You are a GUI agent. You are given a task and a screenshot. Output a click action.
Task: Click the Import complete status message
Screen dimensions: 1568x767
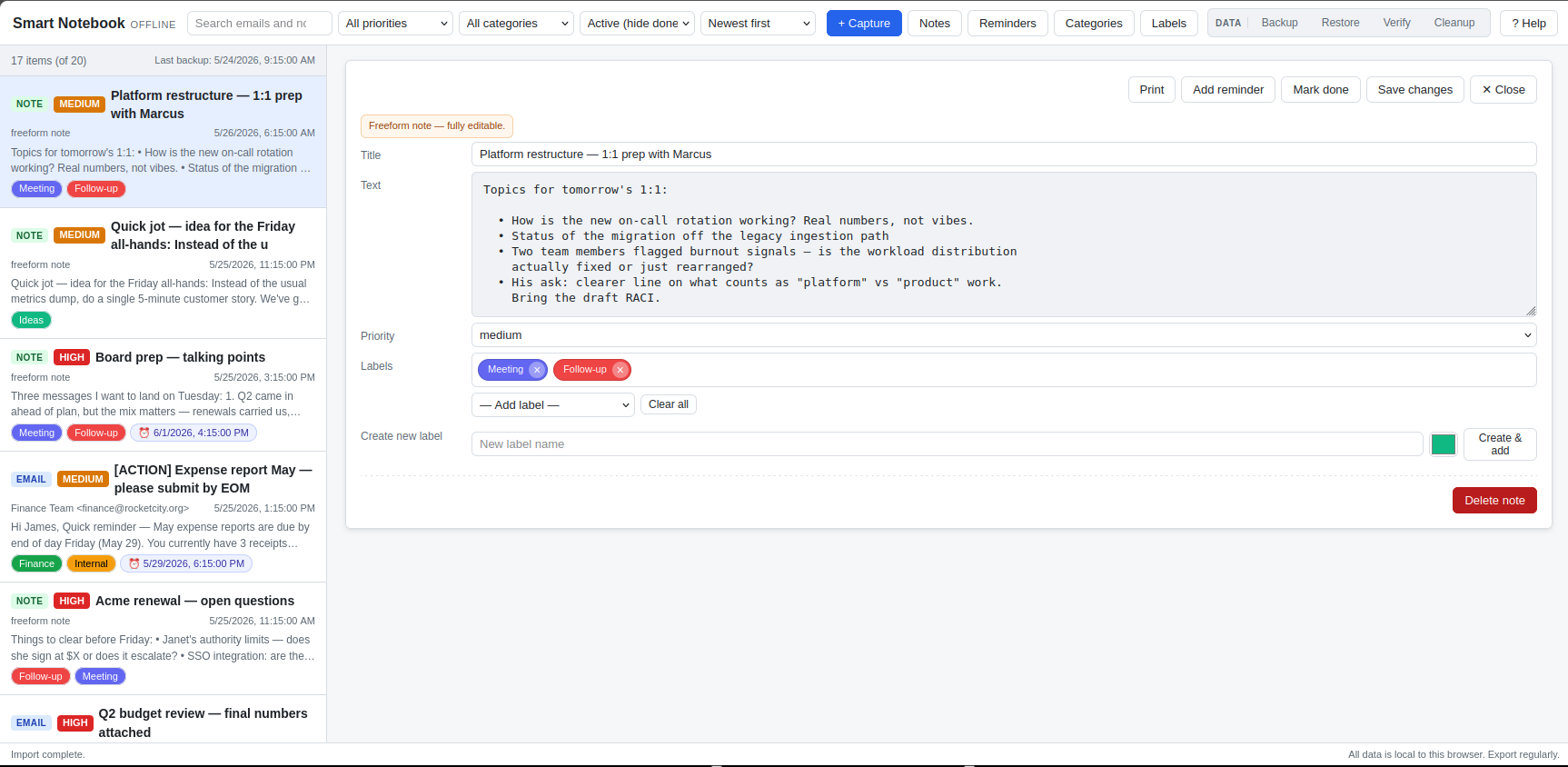click(48, 754)
